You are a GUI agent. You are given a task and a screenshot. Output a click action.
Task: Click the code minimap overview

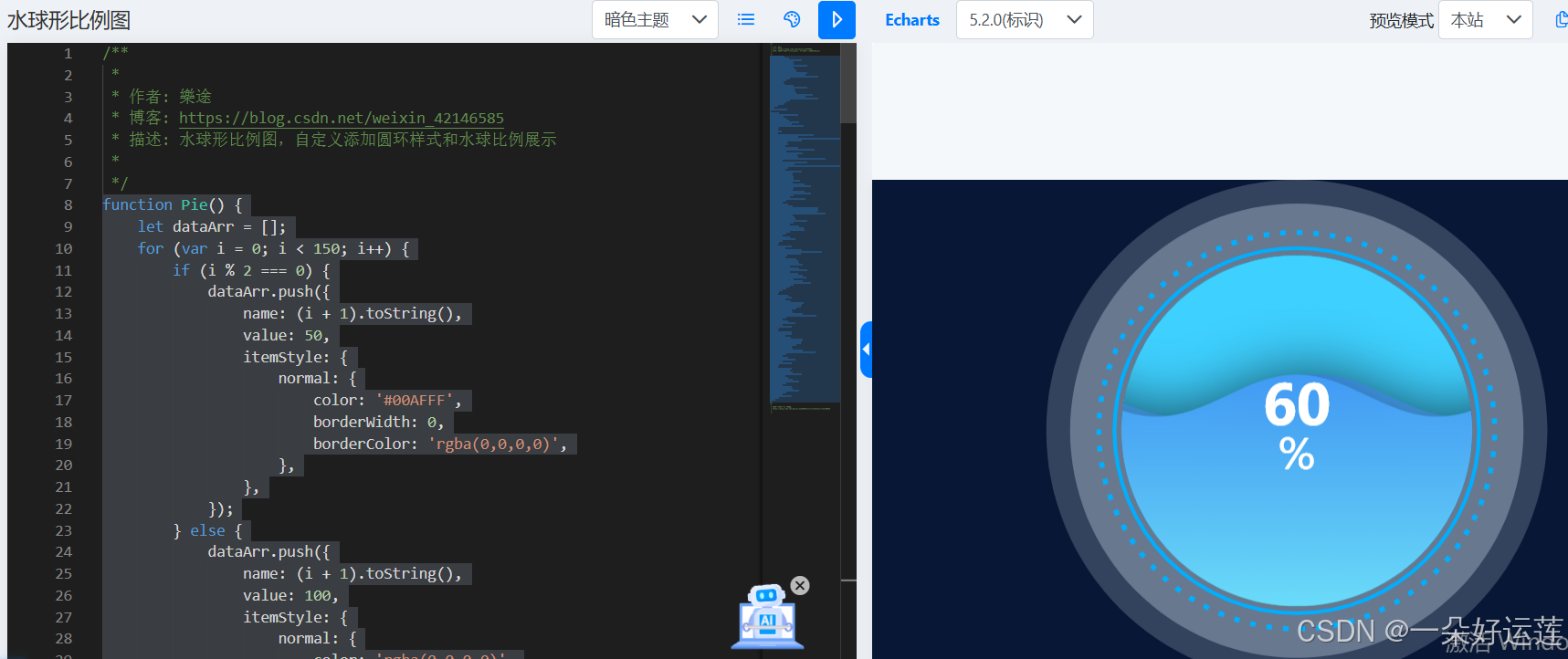click(805, 228)
